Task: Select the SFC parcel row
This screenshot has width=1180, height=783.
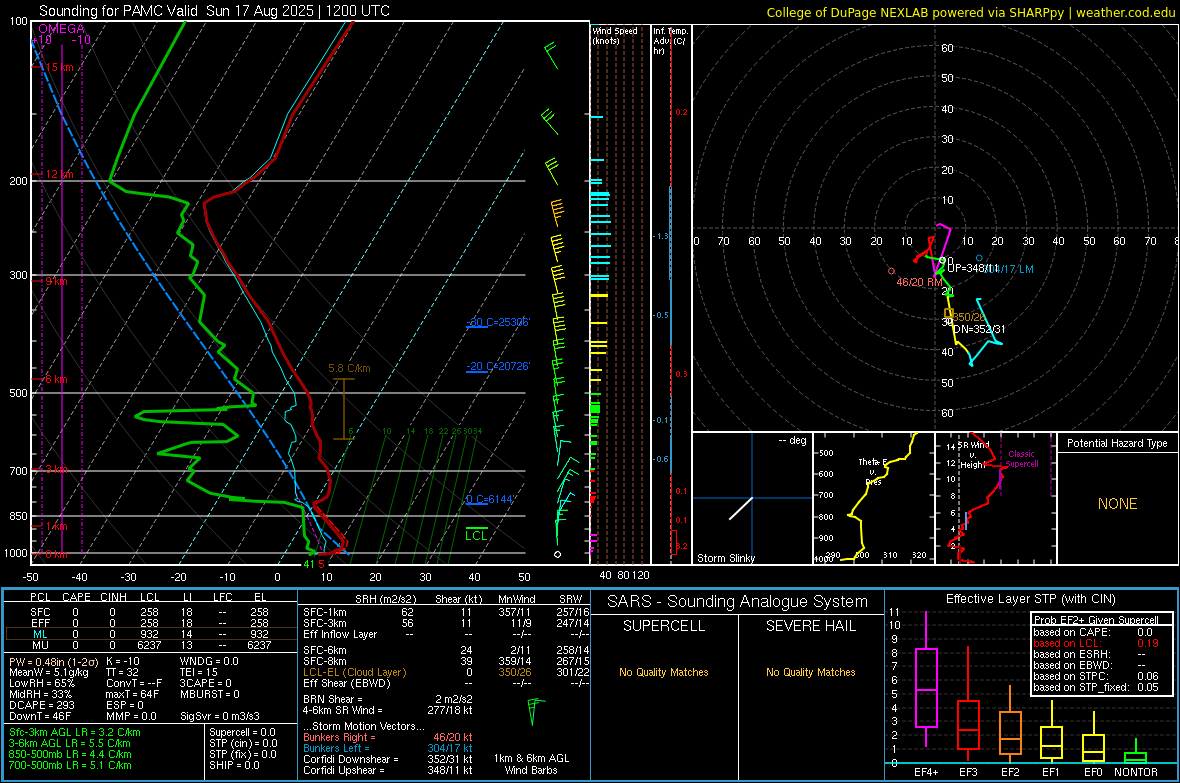Action: click(151, 612)
